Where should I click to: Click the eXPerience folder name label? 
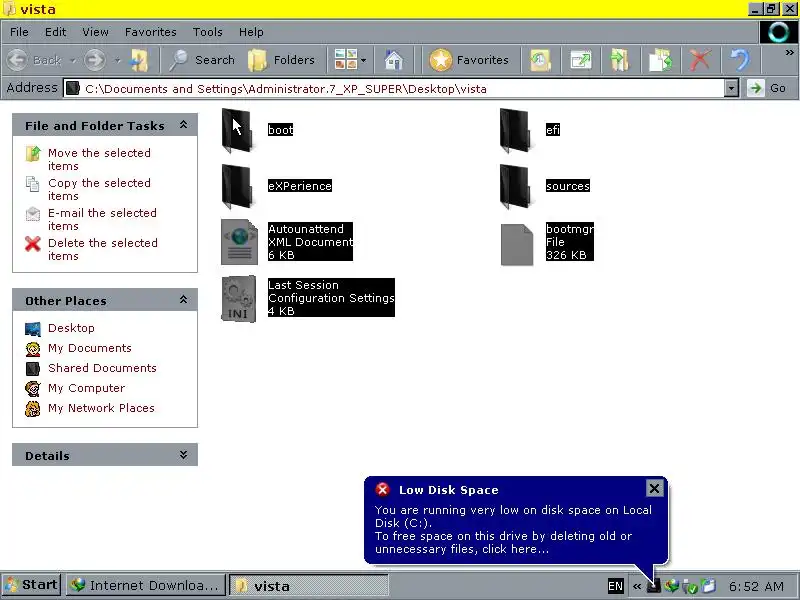(300, 186)
